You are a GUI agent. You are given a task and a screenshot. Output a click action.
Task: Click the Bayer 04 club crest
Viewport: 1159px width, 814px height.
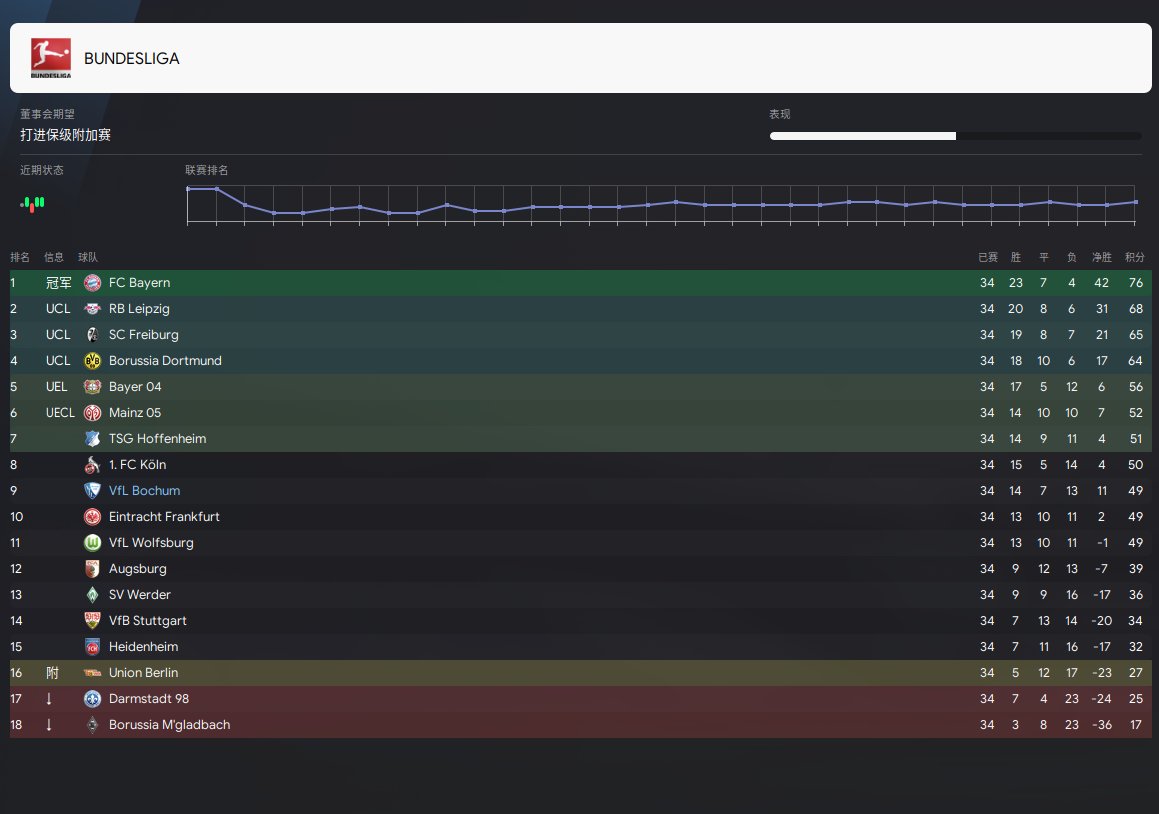pyautogui.click(x=93, y=387)
